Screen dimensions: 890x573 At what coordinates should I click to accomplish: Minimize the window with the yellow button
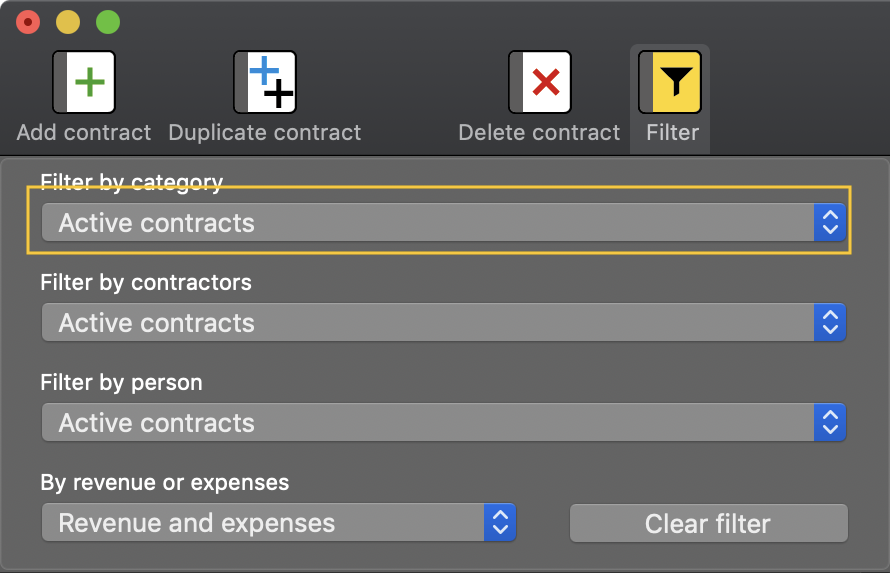(x=68, y=22)
